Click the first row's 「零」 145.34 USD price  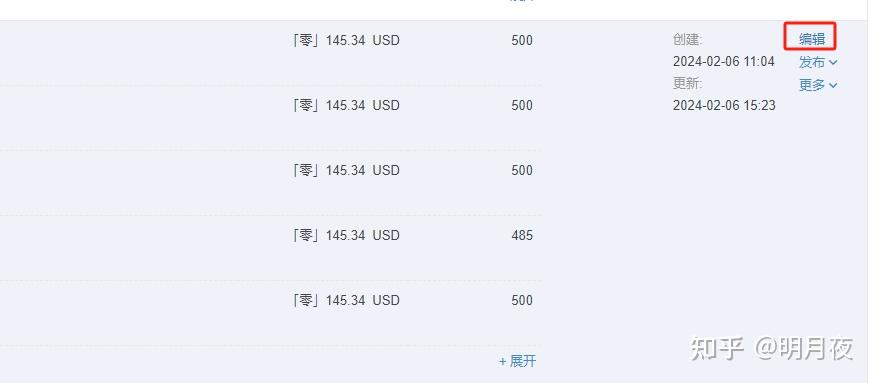click(346, 41)
